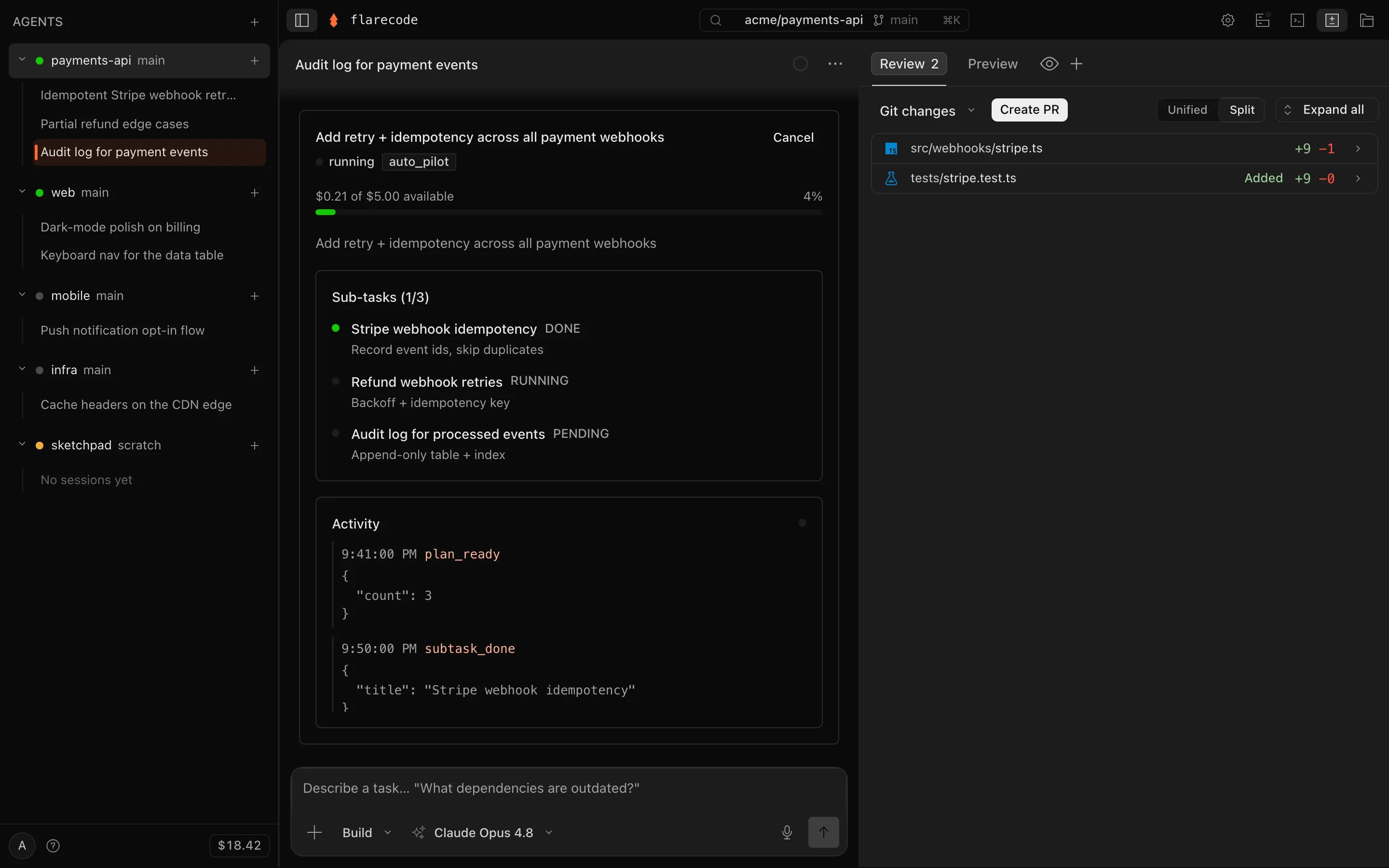
Task: Toggle the eye visibility icon
Action: point(1049,64)
